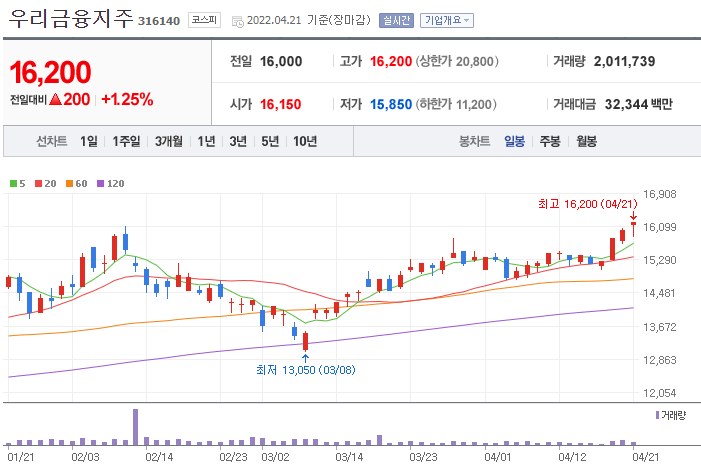Screen dimensions: 701x473
Task: Click the 저가 value 15,850
Action: [x=391, y=105]
